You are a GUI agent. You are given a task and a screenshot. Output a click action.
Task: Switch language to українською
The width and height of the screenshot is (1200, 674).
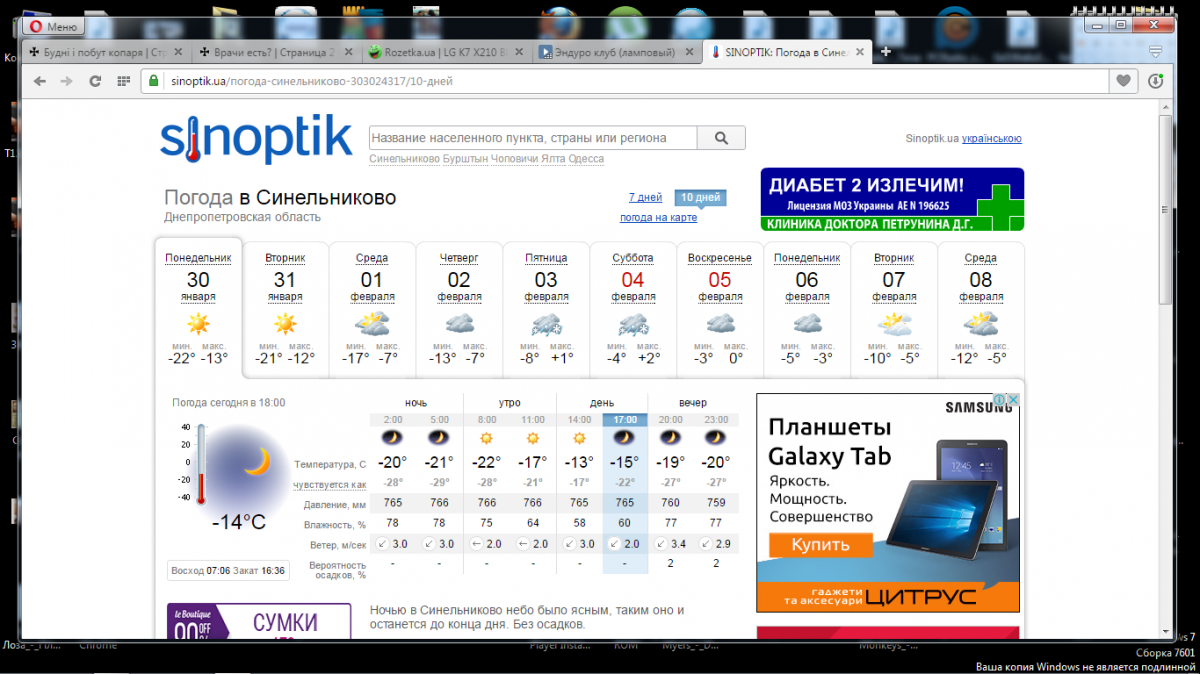click(x=992, y=139)
